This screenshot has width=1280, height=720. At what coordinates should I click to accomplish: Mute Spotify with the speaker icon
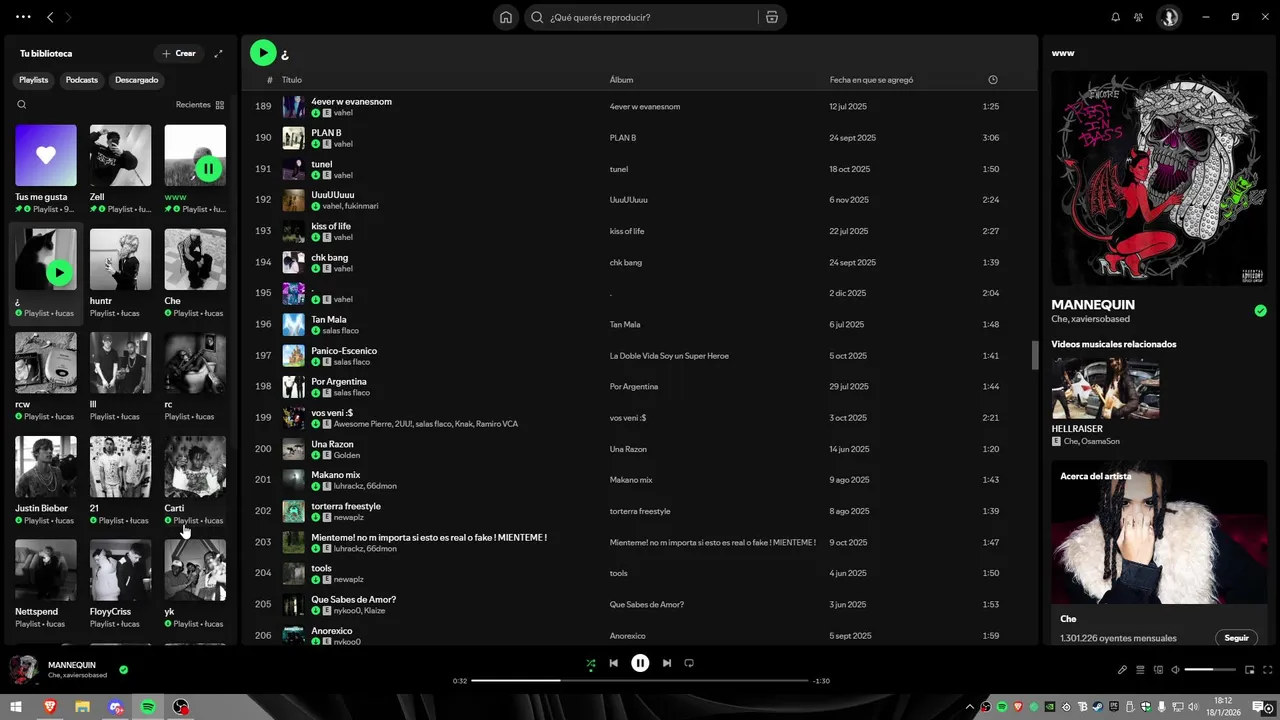pyautogui.click(x=1175, y=670)
